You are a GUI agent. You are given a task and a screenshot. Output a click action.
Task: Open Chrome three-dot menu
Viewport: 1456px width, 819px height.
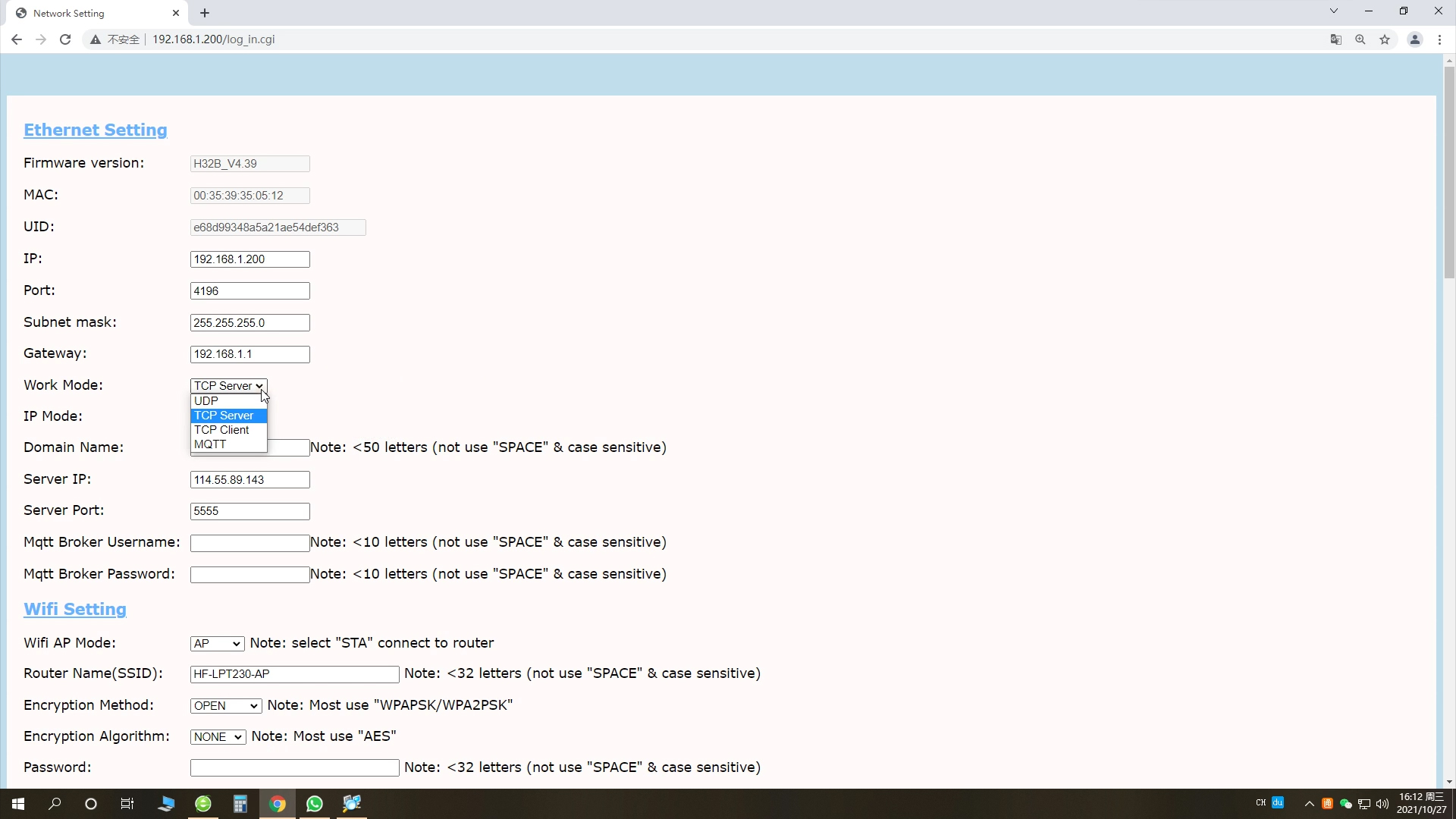tap(1439, 39)
